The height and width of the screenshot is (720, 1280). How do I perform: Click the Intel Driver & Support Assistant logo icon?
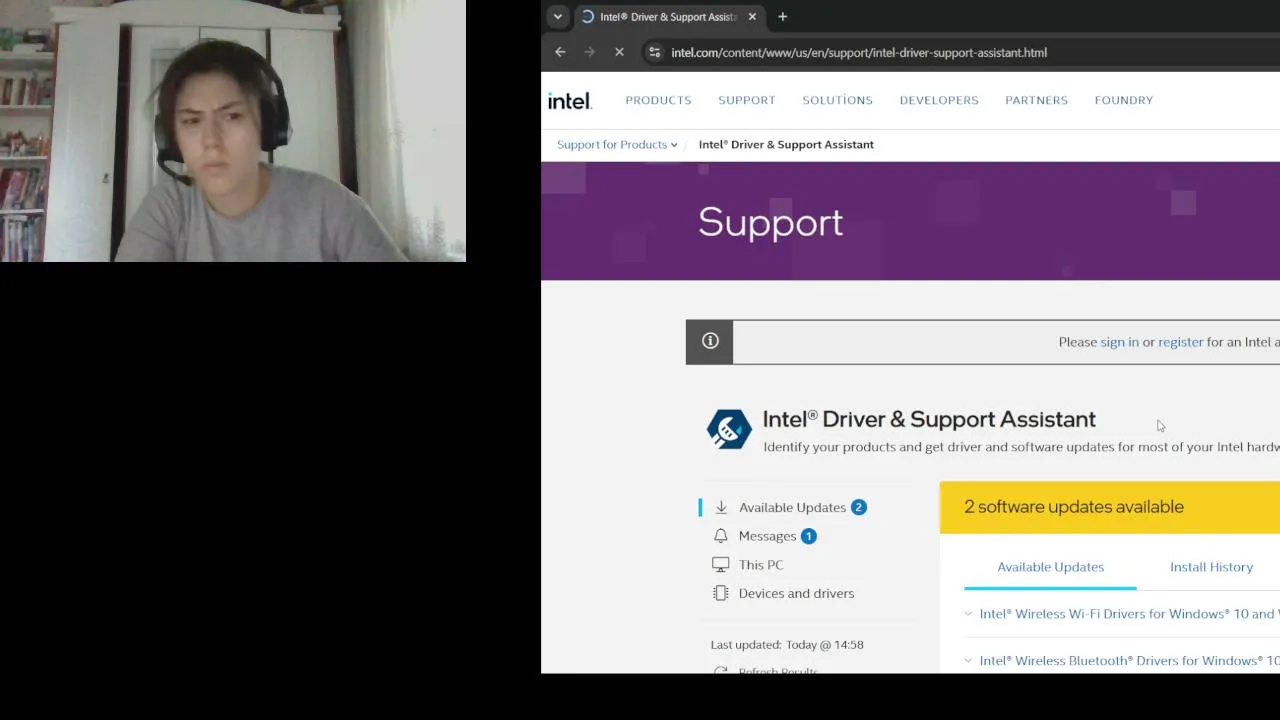[729, 429]
